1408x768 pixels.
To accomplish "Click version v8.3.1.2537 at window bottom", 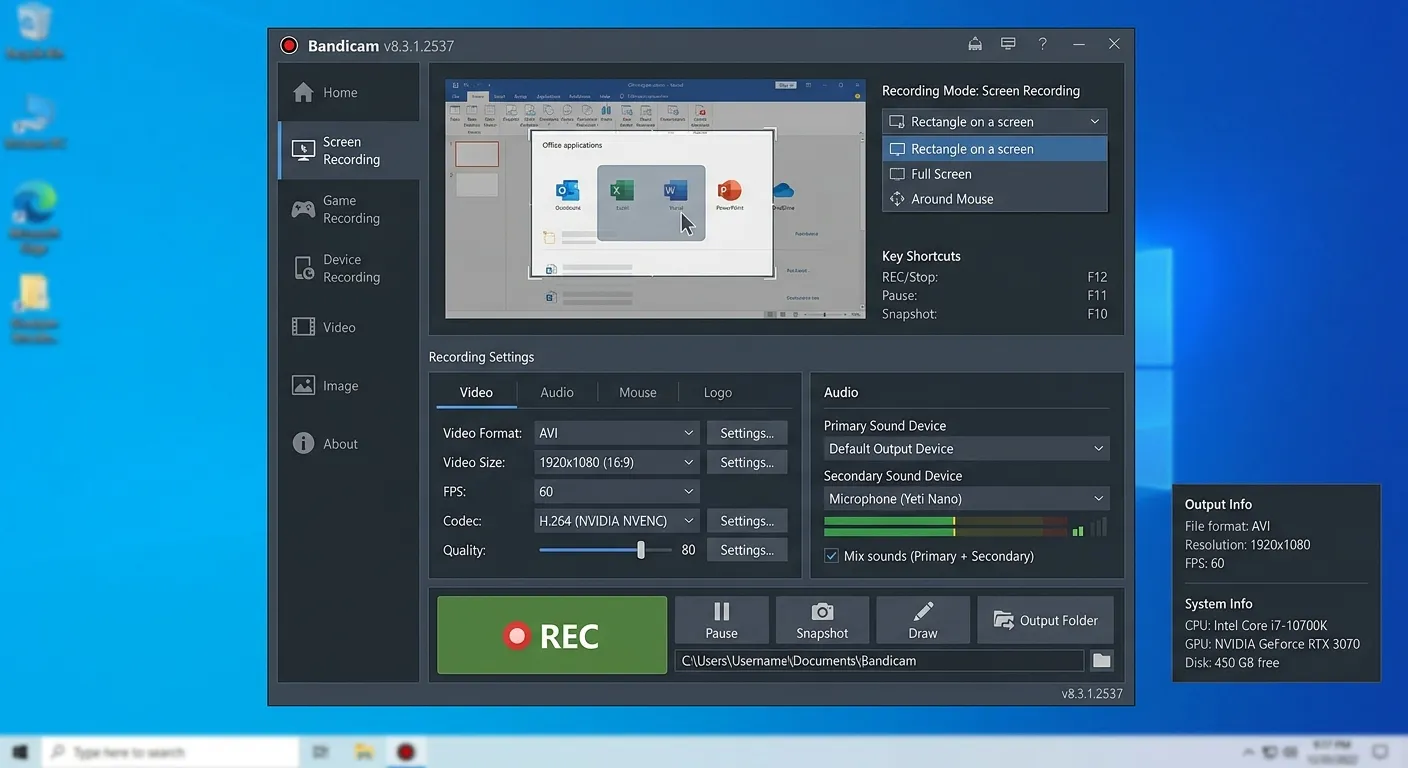I will [1092, 694].
